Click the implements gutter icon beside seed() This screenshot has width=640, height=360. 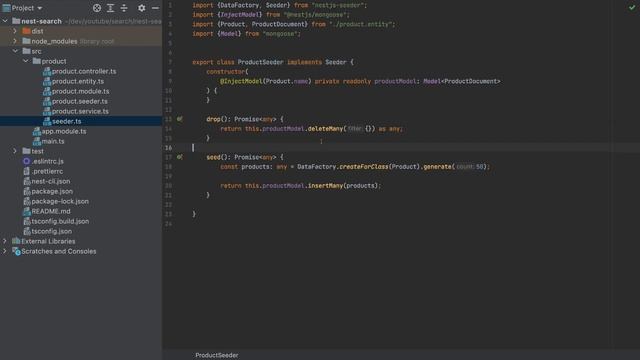click(x=180, y=157)
